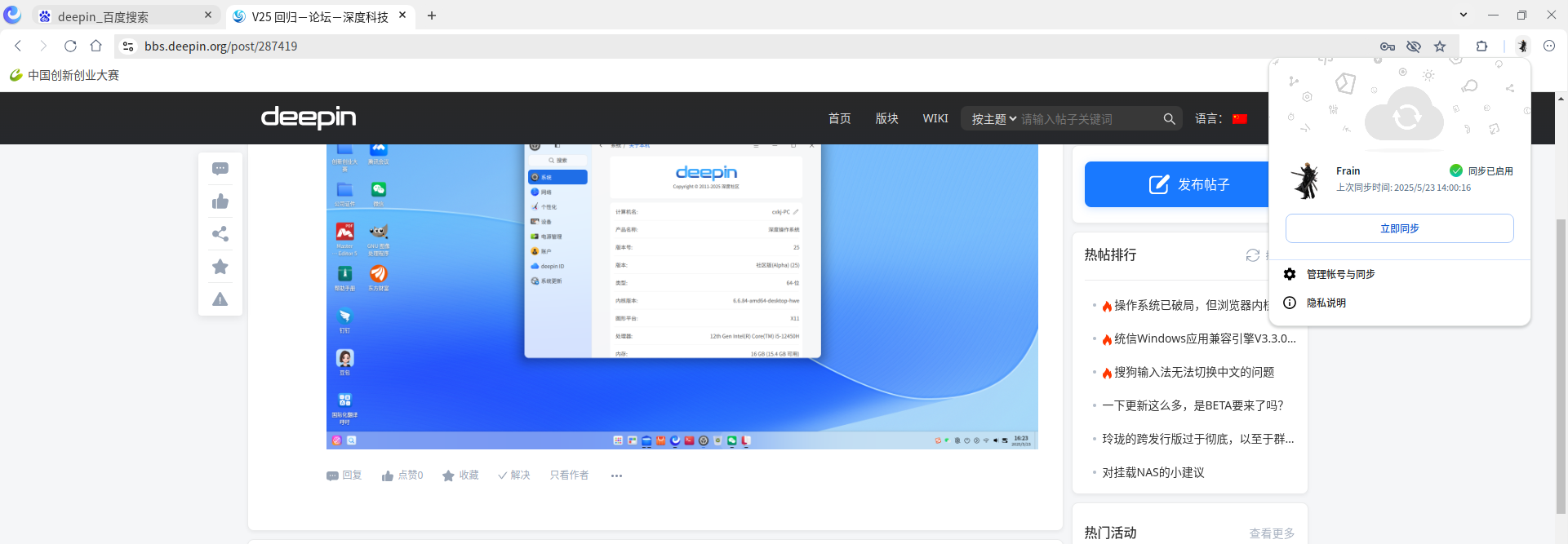Click the 发布帖子 button
This screenshot has height=544, width=1568.
1188,184
